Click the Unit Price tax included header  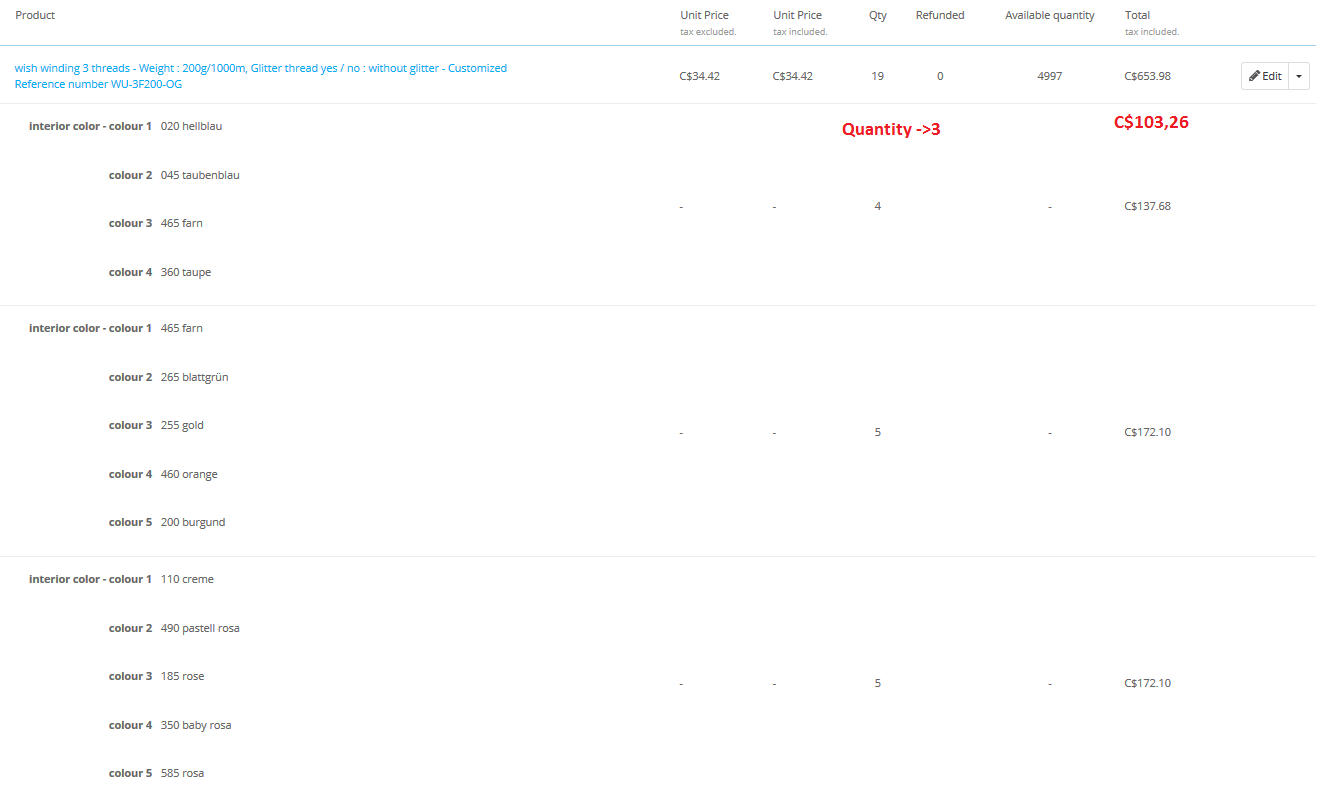pos(797,15)
